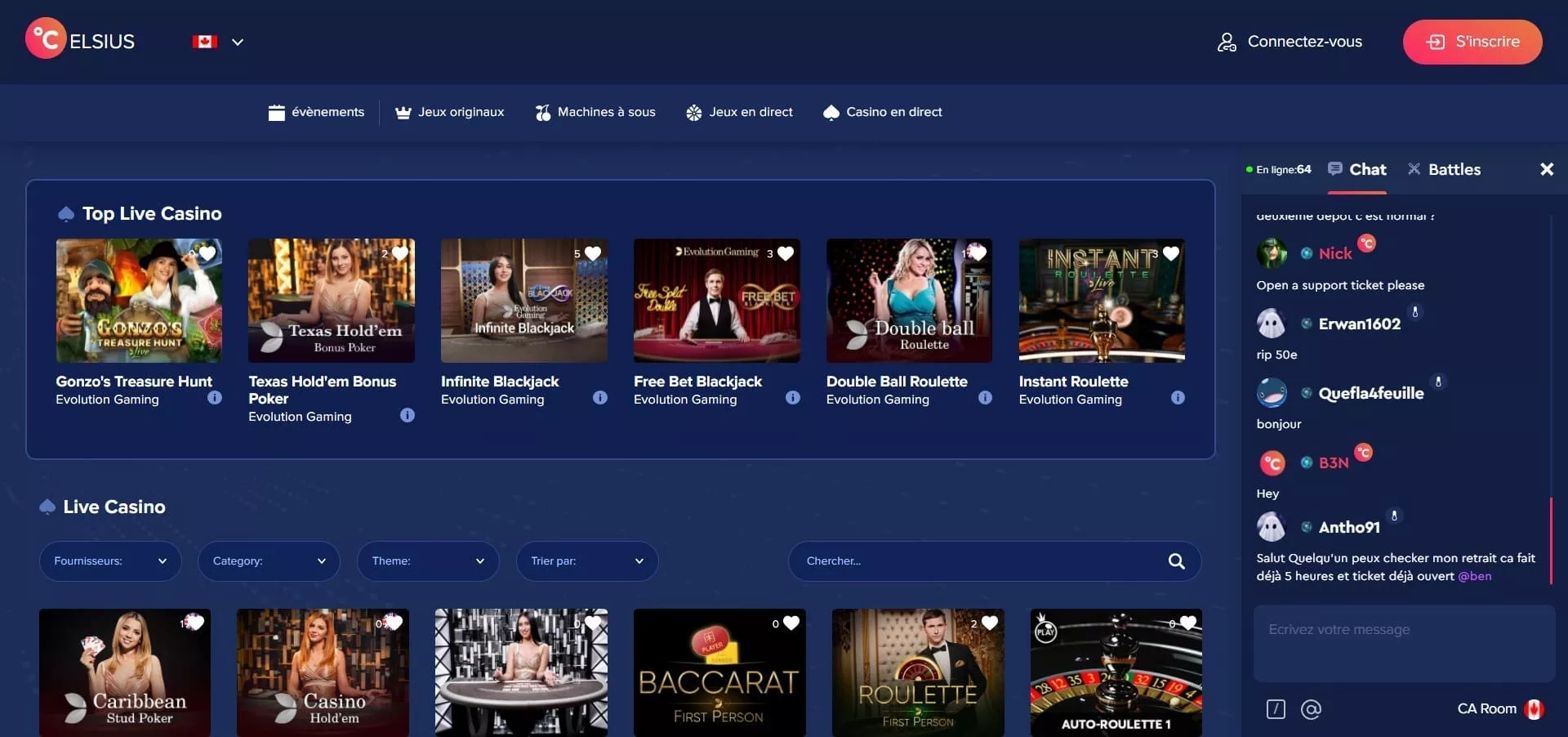Viewport: 1568px width, 737px height.
Task: Click the @ mention icon in chat
Action: tap(1311, 709)
